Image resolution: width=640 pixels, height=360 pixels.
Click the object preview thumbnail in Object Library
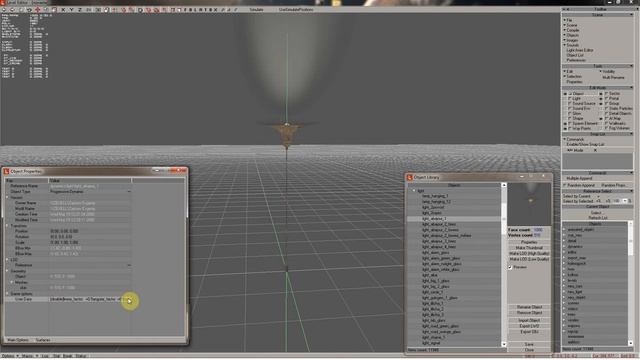(529, 204)
